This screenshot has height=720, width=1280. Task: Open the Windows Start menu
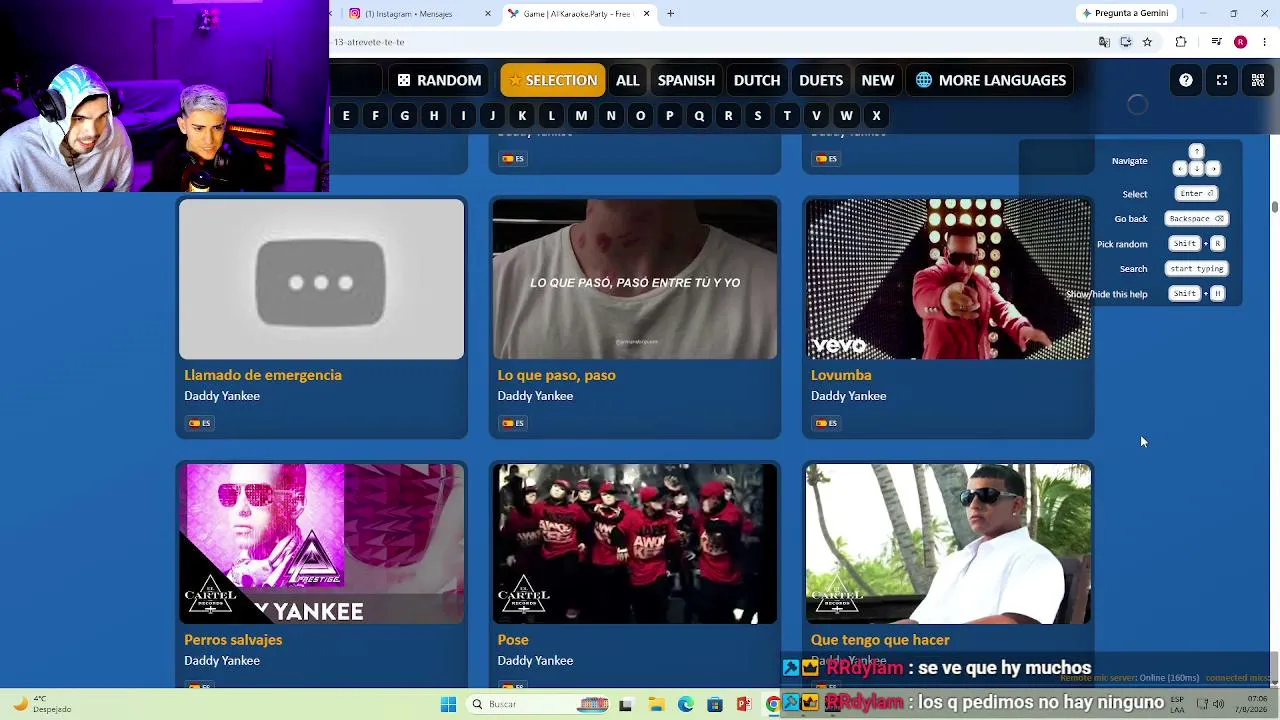(x=448, y=704)
